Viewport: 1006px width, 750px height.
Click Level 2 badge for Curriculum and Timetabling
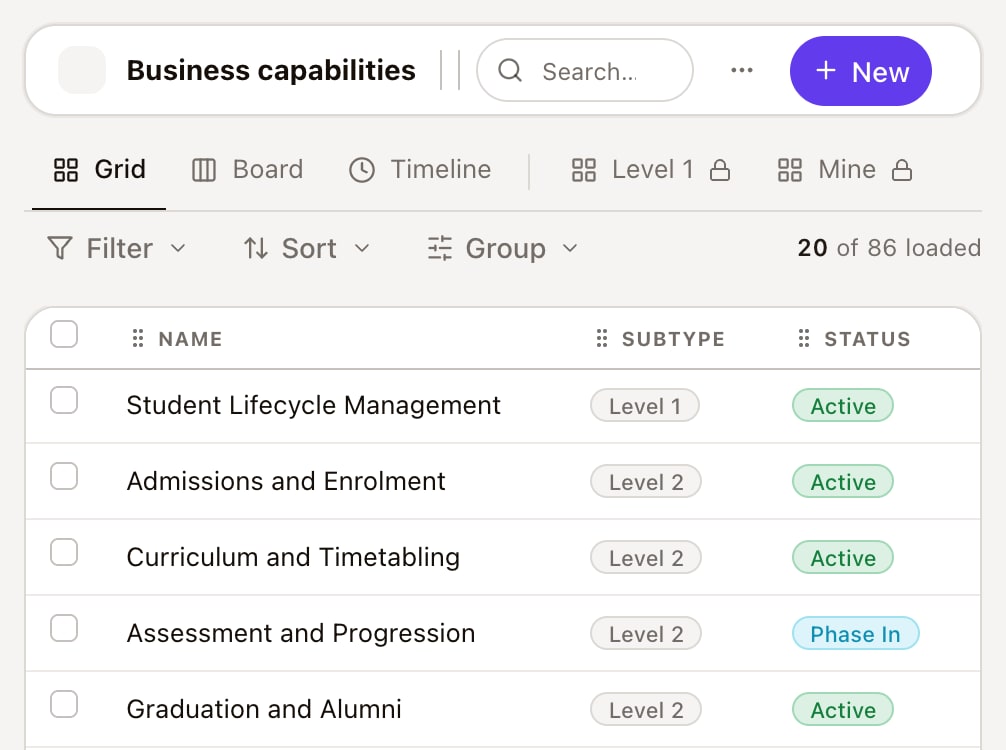646,558
